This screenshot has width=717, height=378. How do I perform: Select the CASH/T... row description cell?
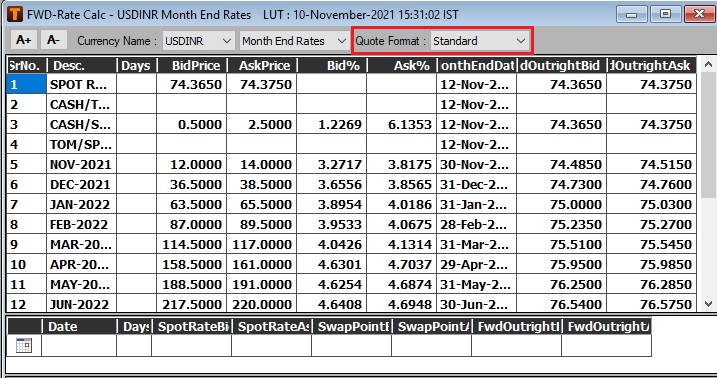pyautogui.click(x=81, y=104)
